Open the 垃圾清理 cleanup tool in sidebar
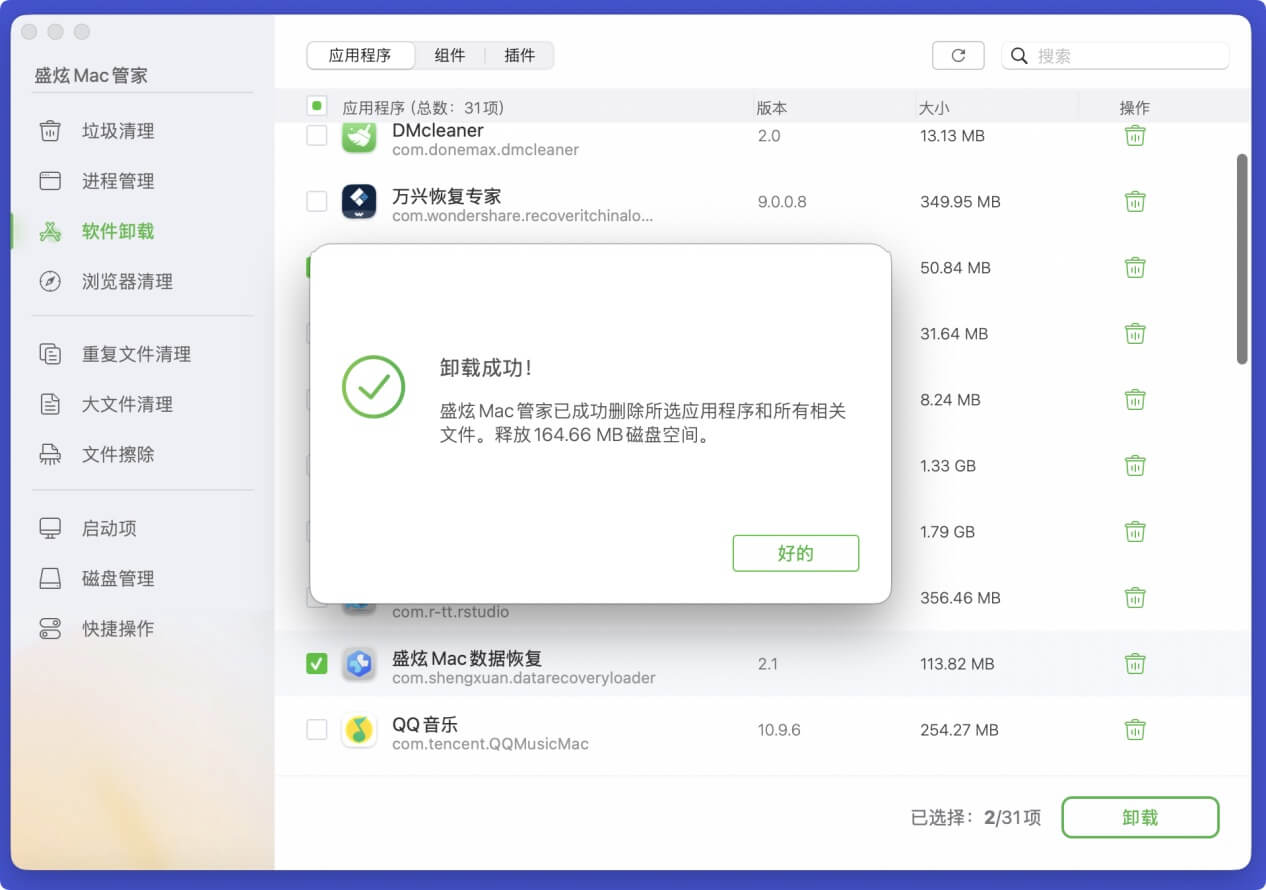This screenshot has height=890, width=1266. [113, 131]
